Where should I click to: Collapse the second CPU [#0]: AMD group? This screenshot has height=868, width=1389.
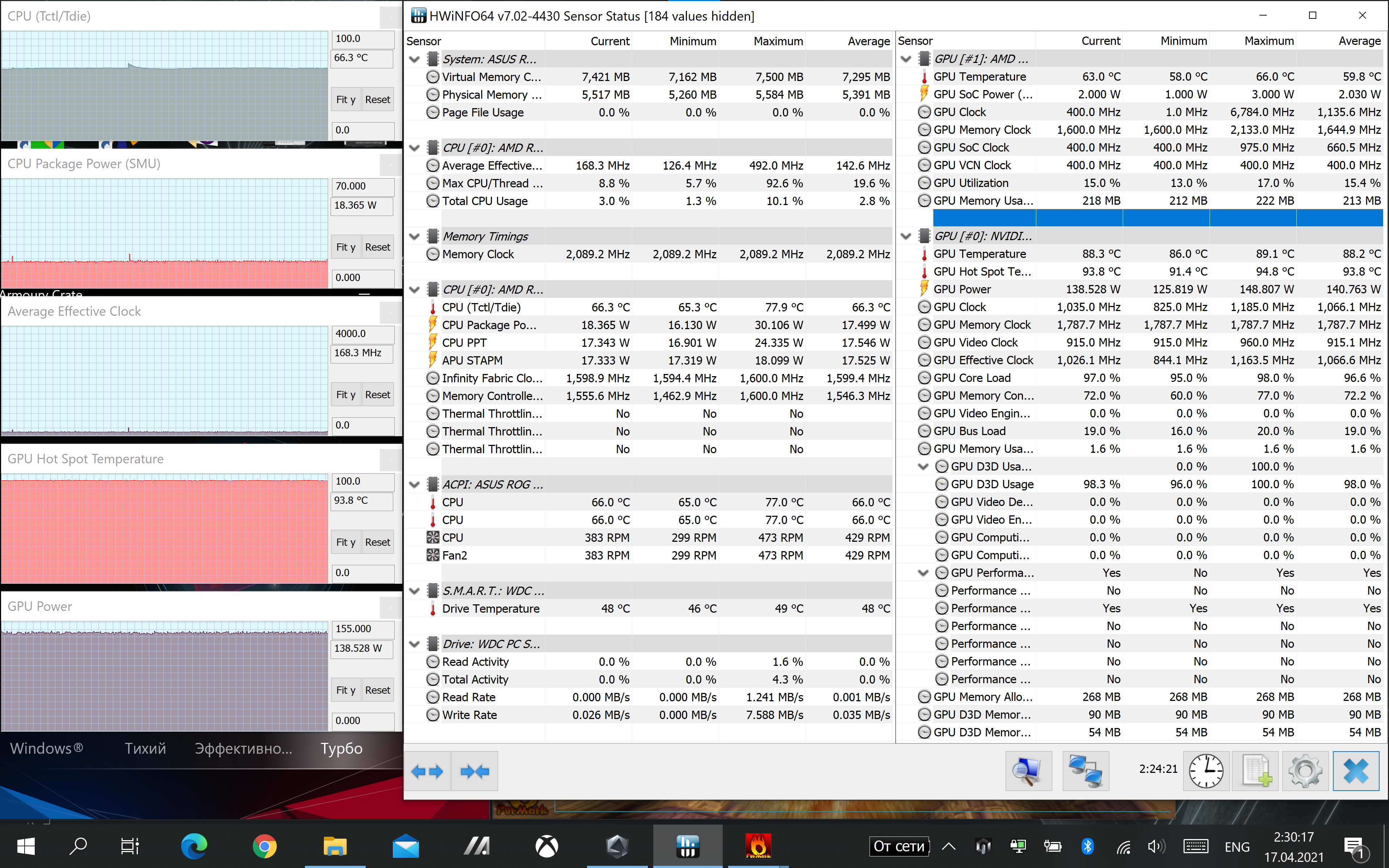click(415, 290)
